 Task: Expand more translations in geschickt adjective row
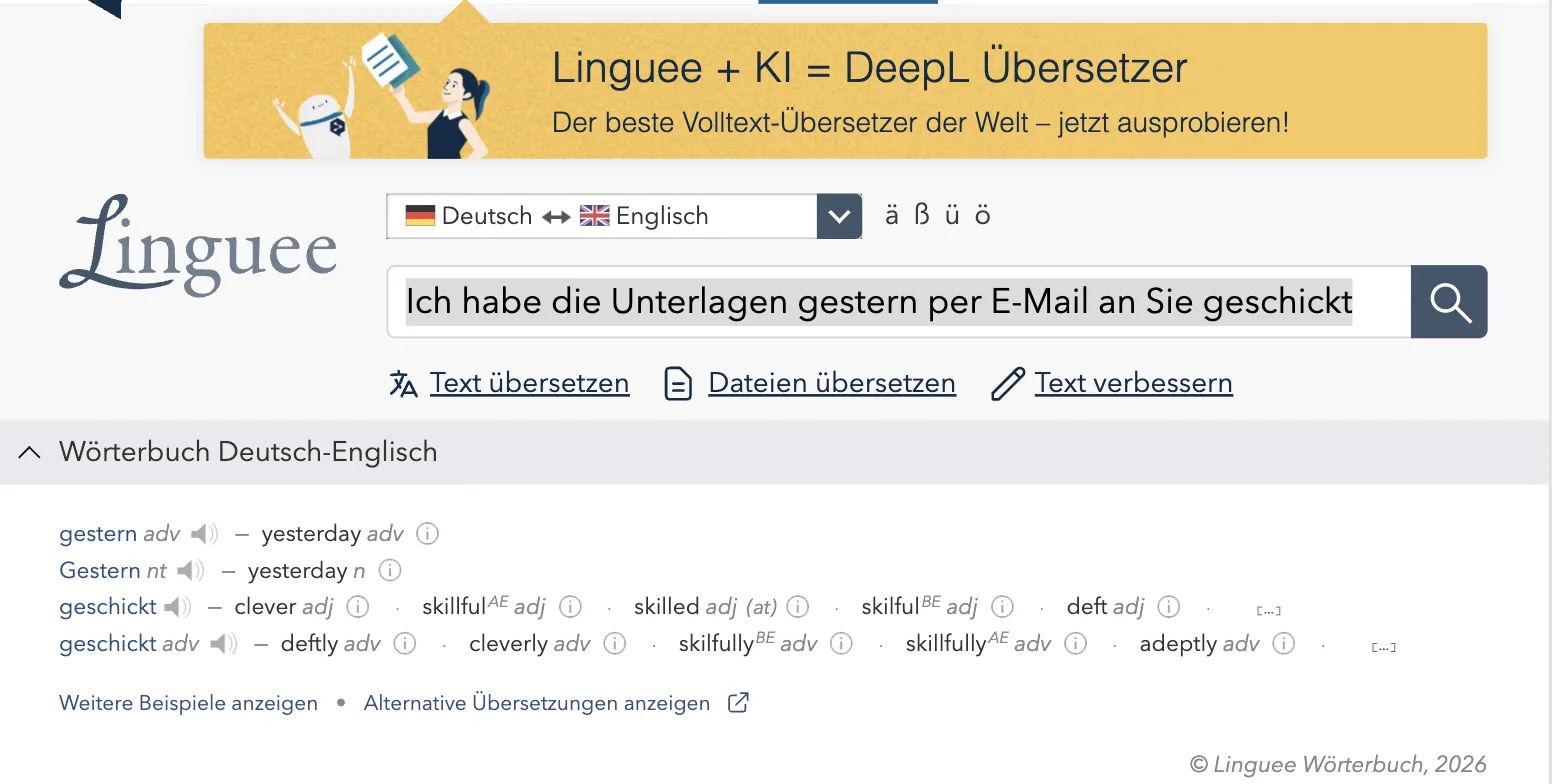click(x=1269, y=610)
